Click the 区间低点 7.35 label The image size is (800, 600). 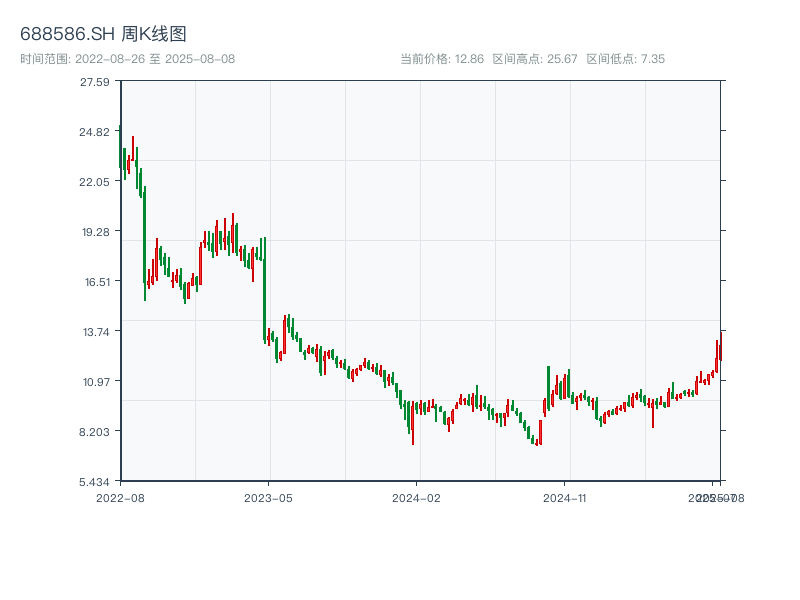pyautogui.click(x=625, y=59)
